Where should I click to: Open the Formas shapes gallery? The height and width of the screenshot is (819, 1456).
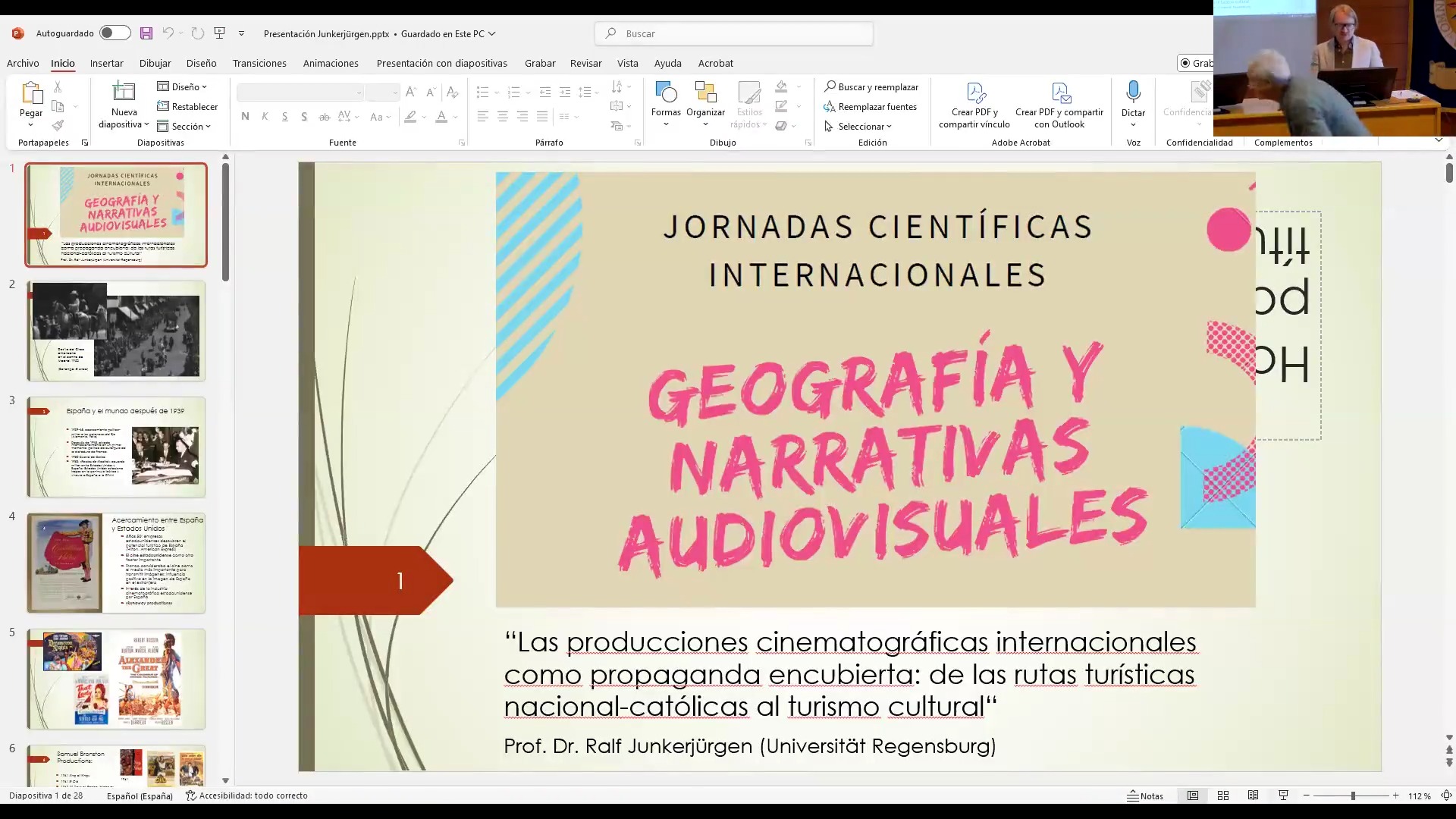[665, 94]
